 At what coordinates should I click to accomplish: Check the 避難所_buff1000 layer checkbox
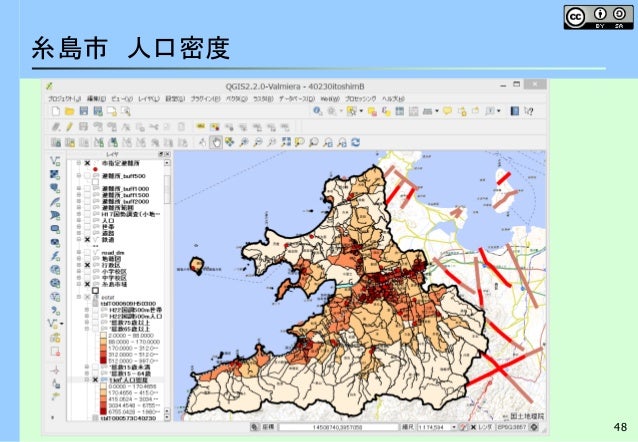(87, 189)
